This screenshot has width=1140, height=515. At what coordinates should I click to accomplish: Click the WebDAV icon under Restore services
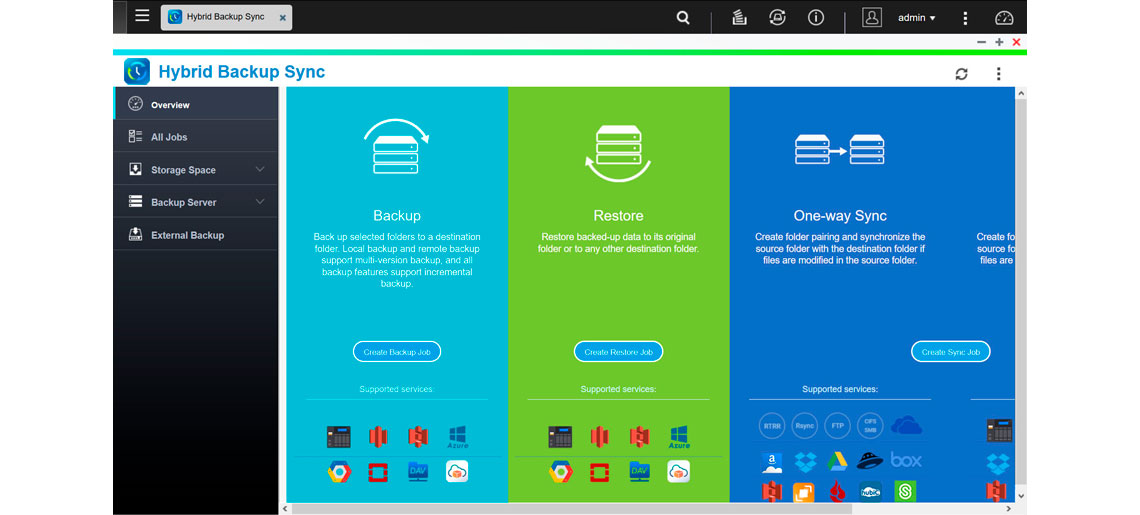pos(639,471)
